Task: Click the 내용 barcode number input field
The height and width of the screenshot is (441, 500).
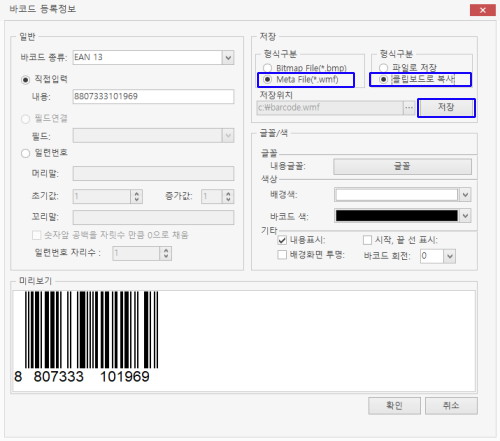Action: [153, 97]
